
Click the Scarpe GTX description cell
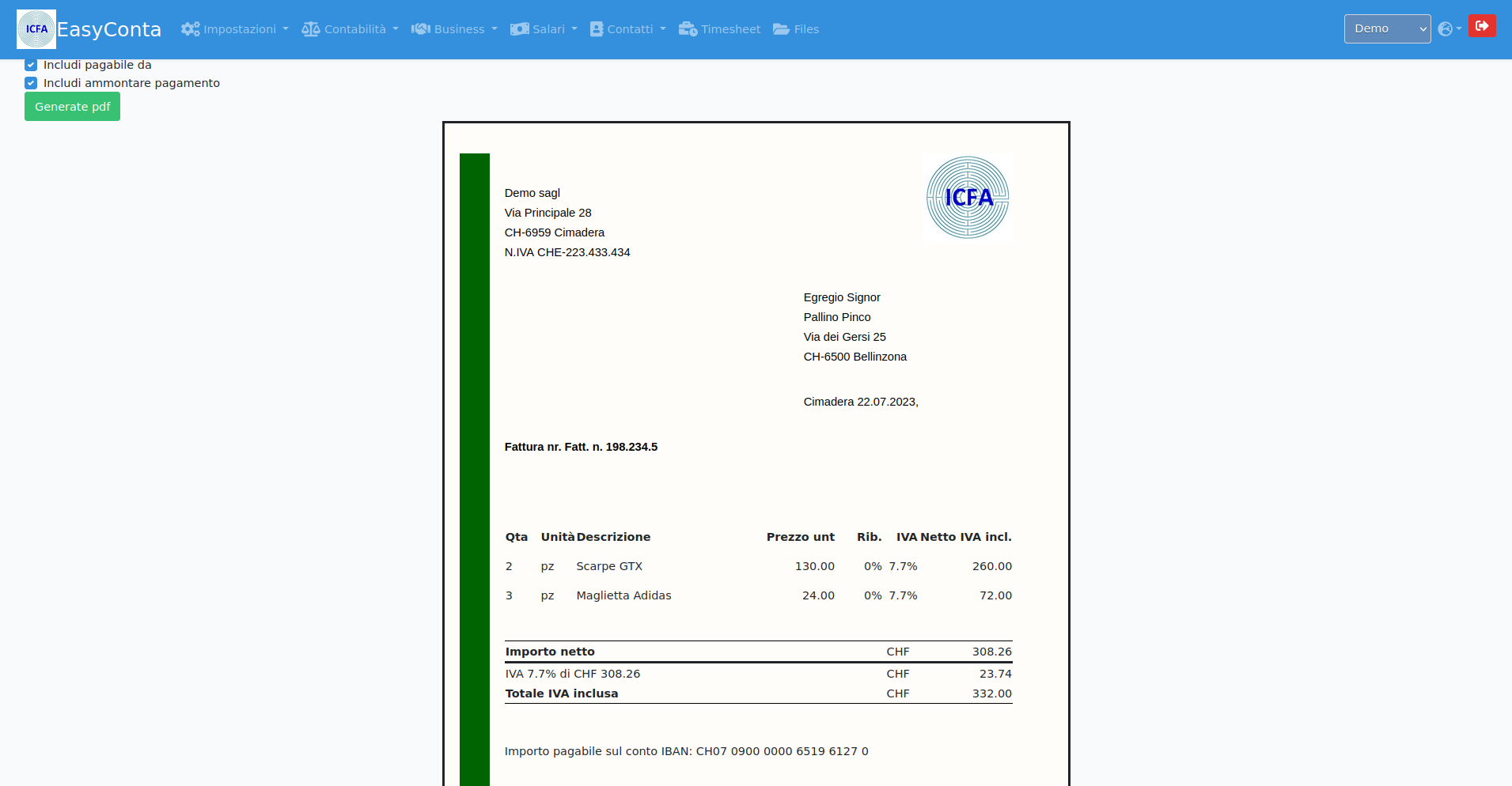[609, 566]
